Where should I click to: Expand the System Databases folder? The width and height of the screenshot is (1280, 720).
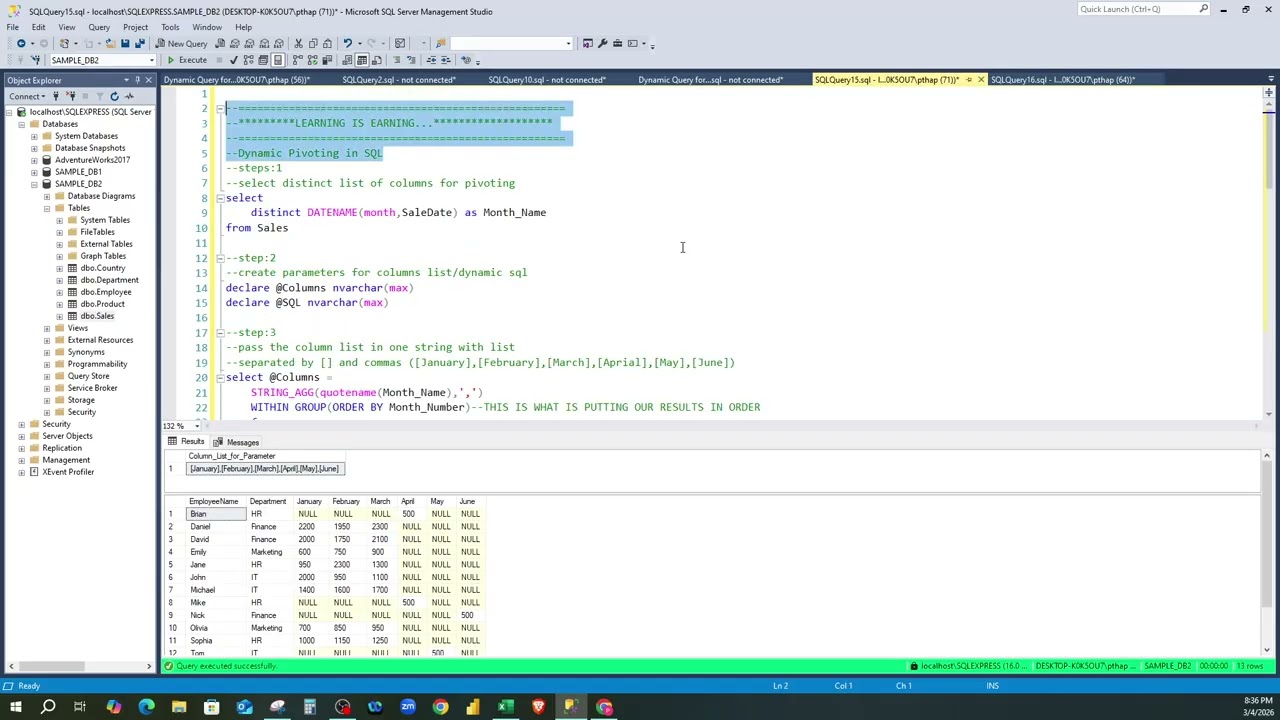[34, 136]
